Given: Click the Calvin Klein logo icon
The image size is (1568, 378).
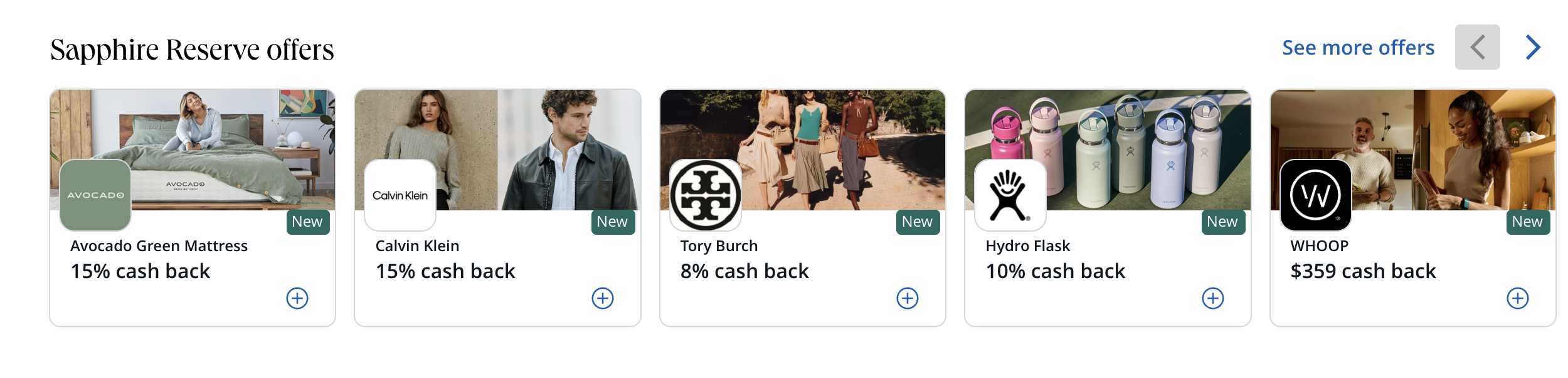Looking at the screenshot, I should 400,195.
